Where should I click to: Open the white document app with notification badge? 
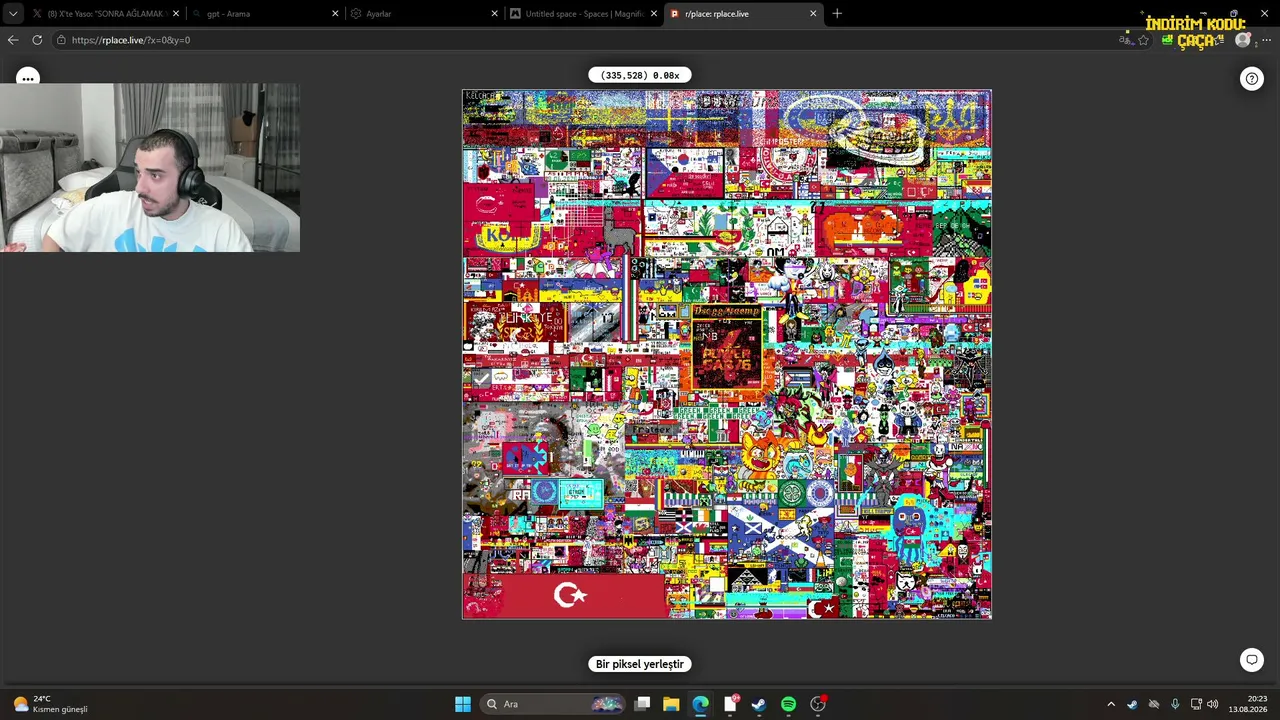click(731, 704)
